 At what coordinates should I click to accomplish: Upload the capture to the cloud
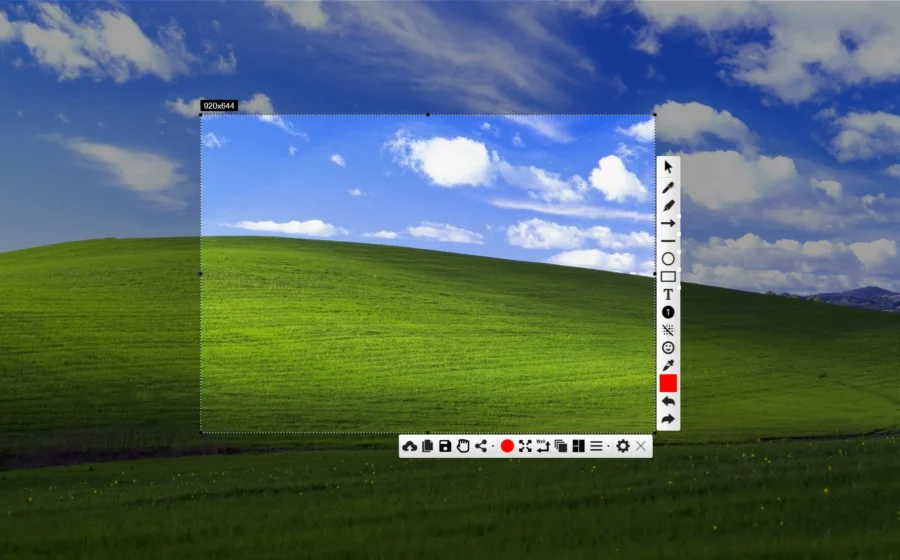point(409,446)
